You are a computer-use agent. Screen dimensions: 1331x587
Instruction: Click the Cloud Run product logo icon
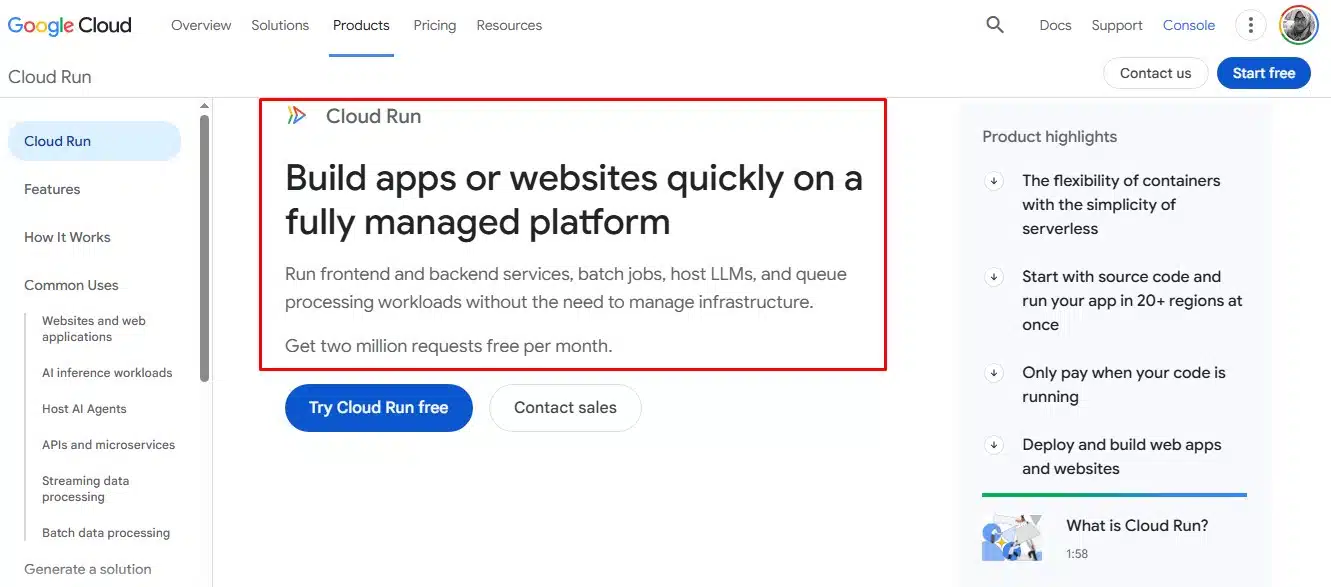click(x=297, y=116)
